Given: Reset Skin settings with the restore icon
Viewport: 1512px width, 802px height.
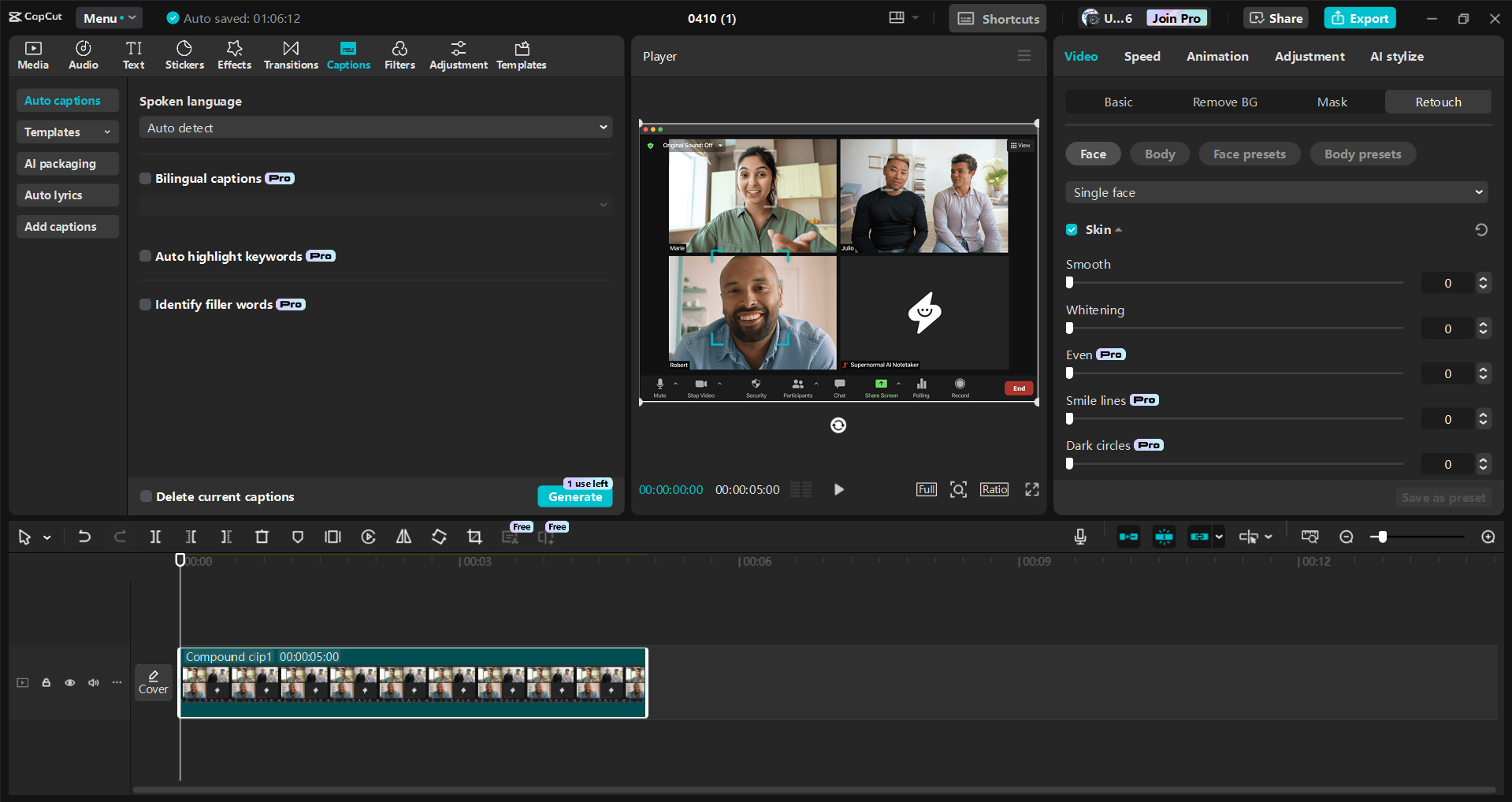Looking at the screenshot, I should 1481,229.
